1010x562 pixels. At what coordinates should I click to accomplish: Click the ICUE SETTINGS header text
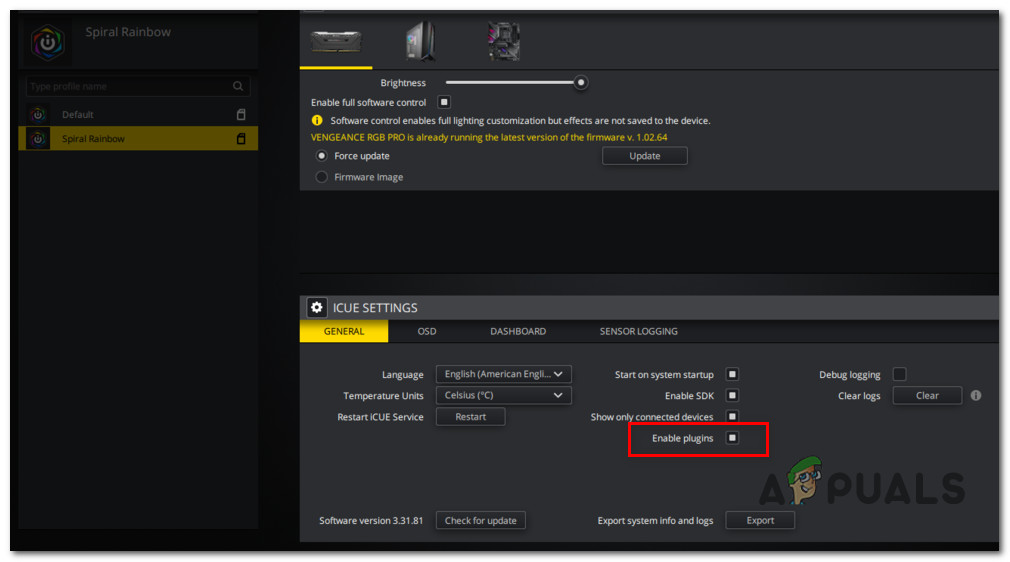point(375,308)
